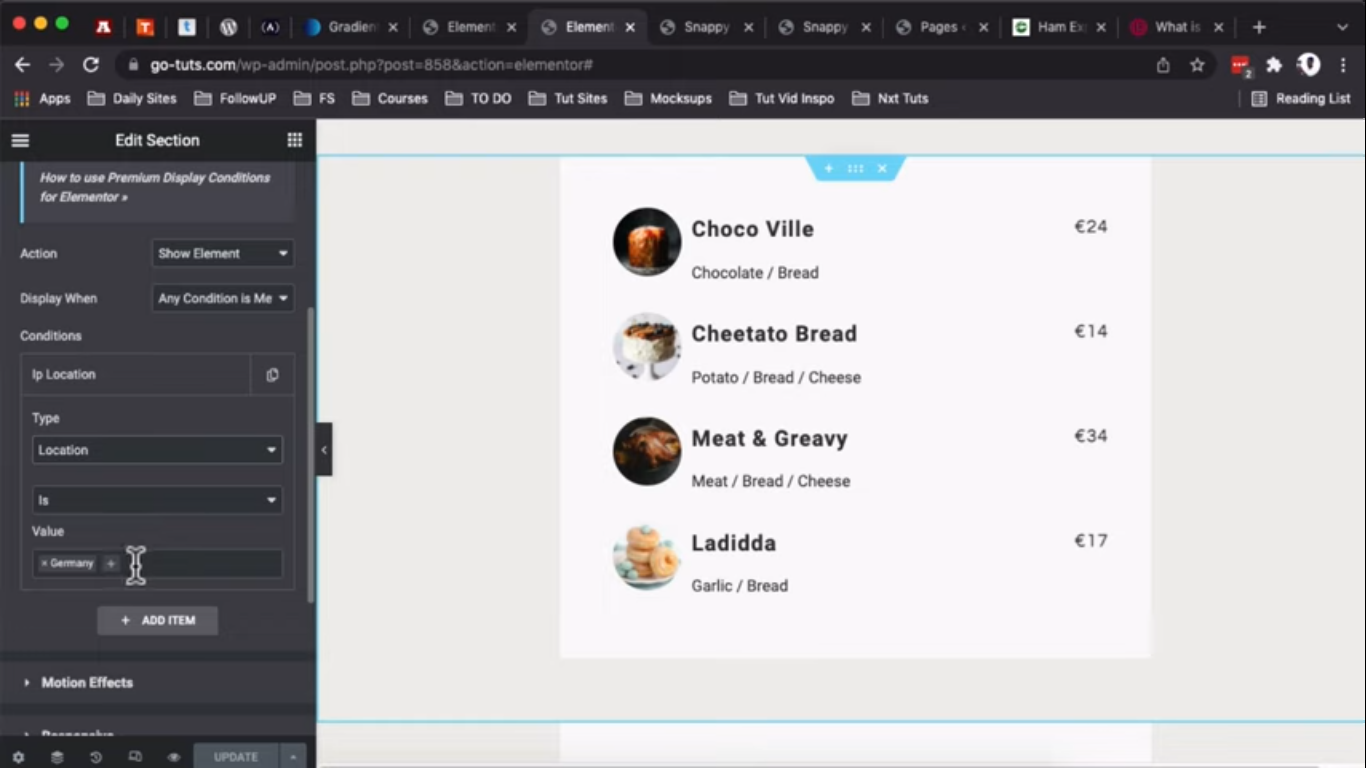Viewport: 1366px width, 768px height.
Task: Click the Value tags input field
Action: [x=157, y=564]
